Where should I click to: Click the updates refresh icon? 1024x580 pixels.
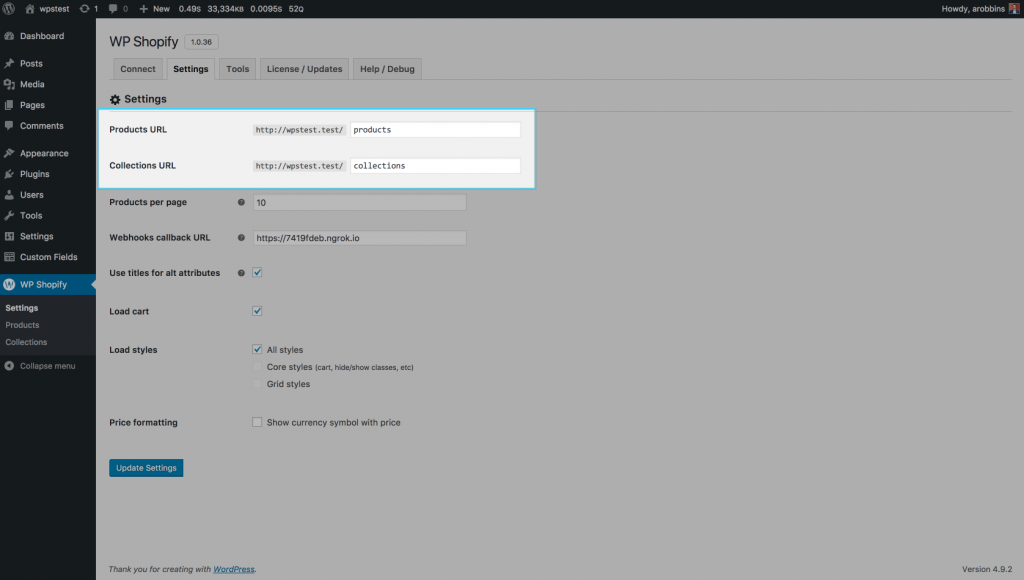pos(84,8)
